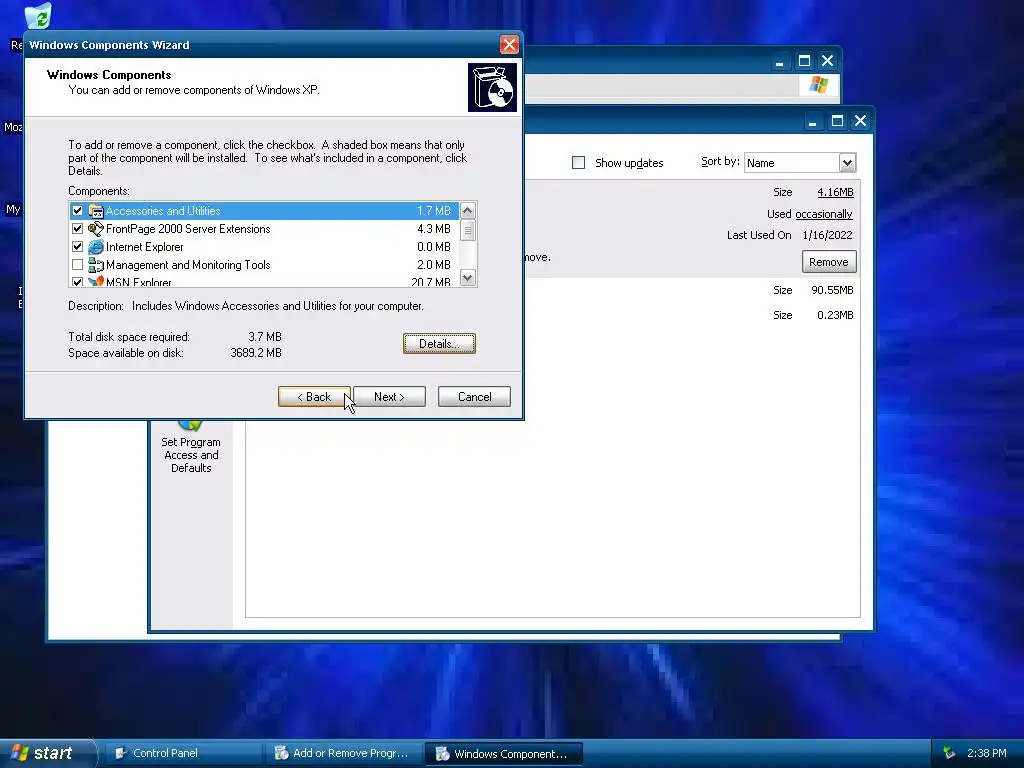Open the Sort by Name dropdown

(847, 163)
